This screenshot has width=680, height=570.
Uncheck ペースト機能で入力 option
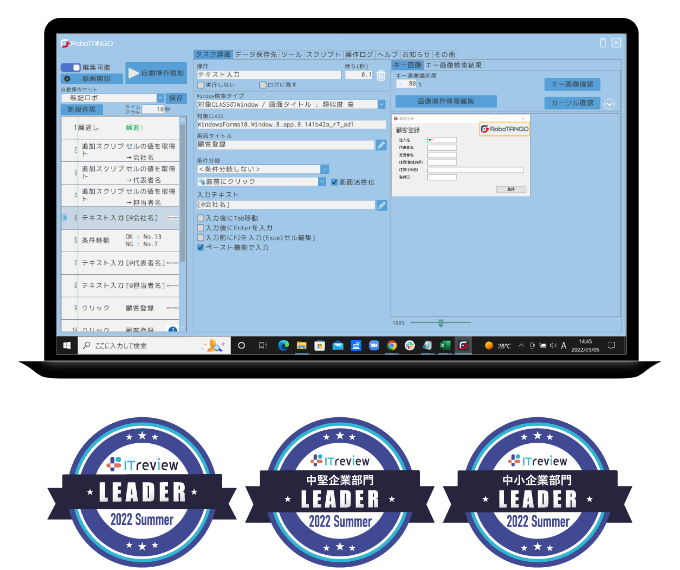pyautogui.click(x=200, y=248)
